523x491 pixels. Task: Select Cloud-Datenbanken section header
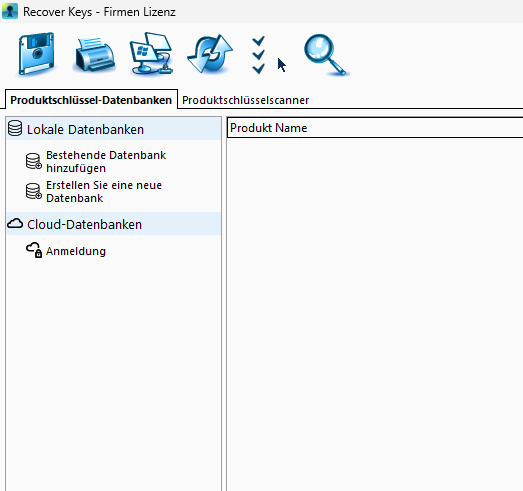pyautogui.click(x=113, y=223)
